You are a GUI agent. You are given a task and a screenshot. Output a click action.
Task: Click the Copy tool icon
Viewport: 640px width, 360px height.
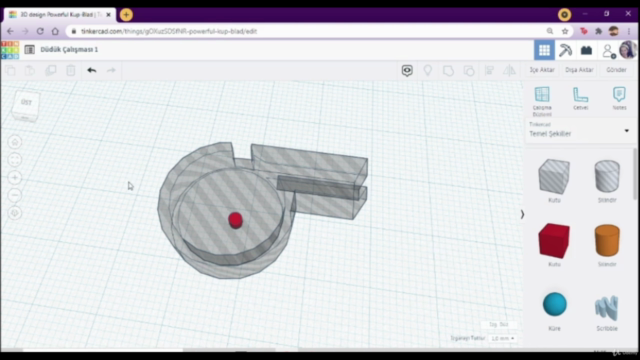point(11,70)
